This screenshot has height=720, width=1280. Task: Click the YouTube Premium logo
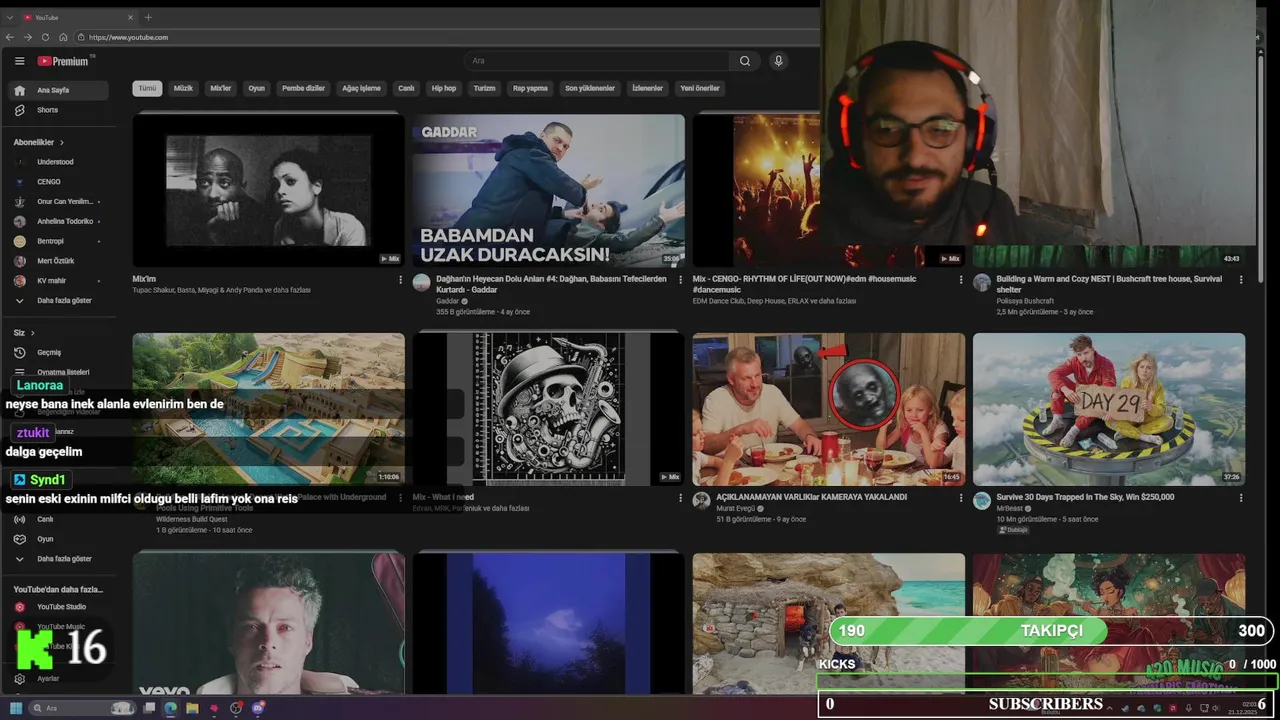(x=64, y=61)
